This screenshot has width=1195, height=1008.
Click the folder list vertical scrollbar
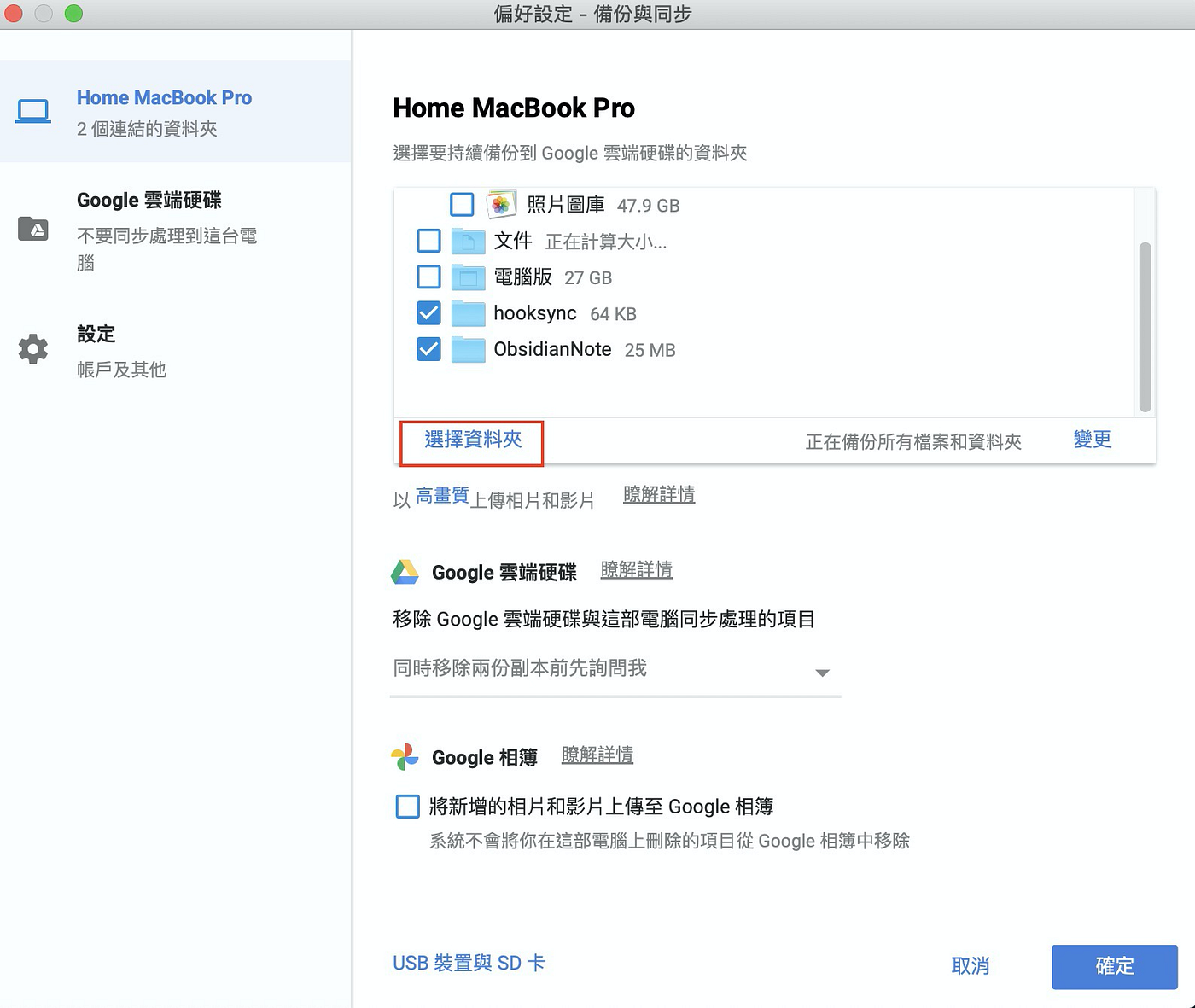click(1145, 327)
